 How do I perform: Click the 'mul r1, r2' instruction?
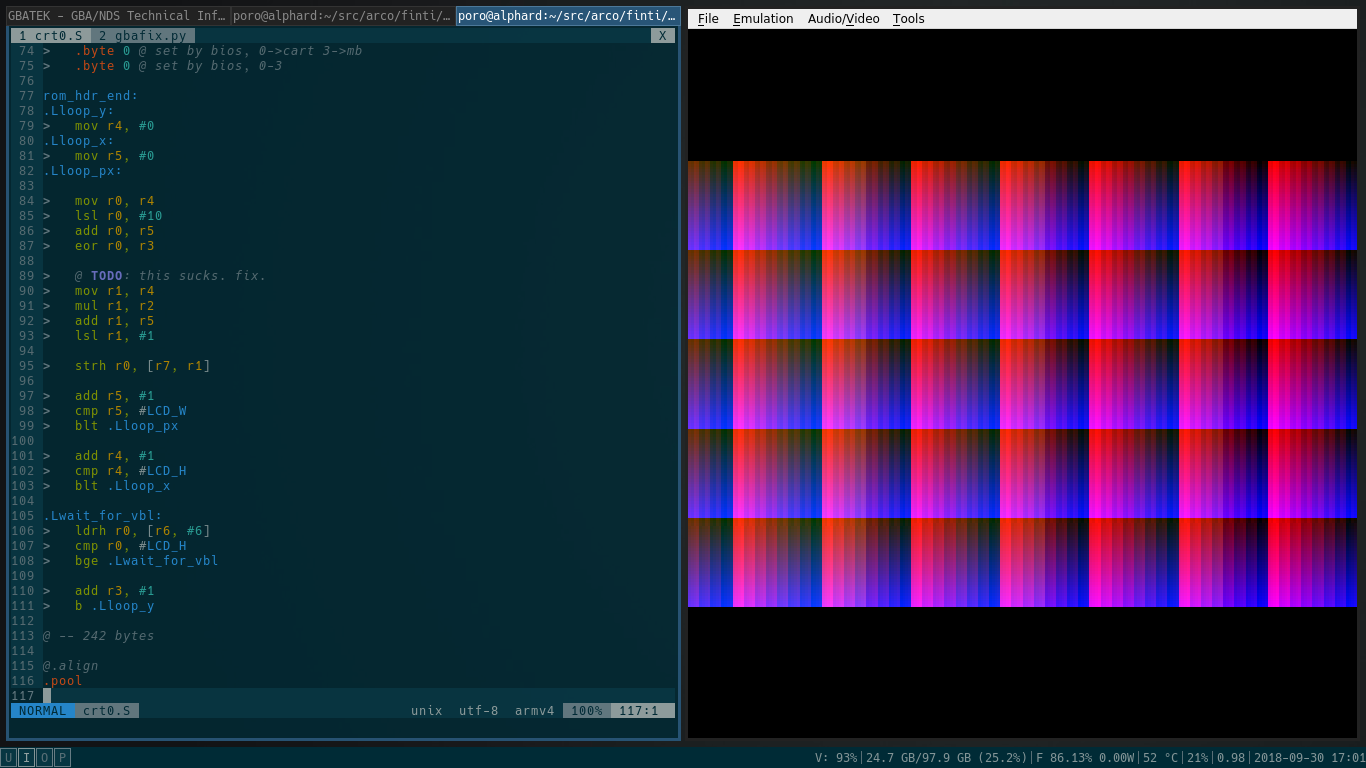point(115,305)
